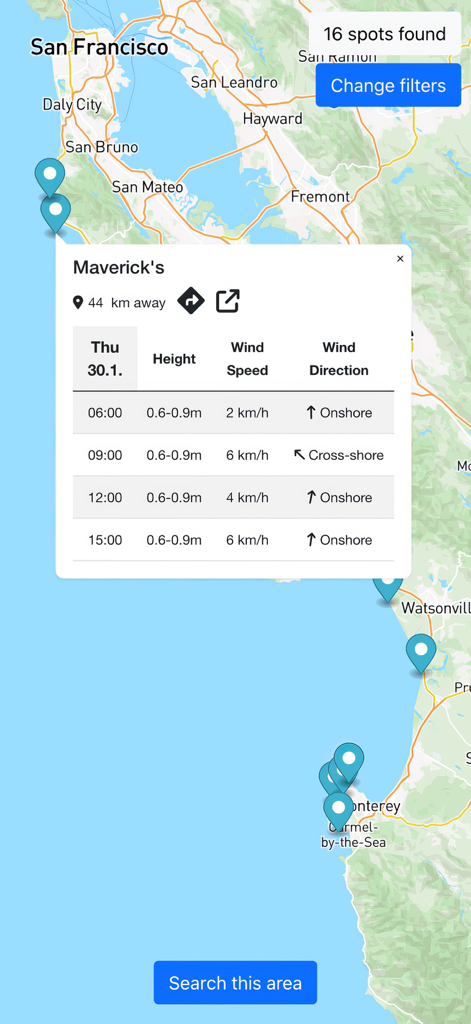The height and width of the screenshot is (1024, 471).
Task: Click Onshore direction in the 06:00 row
Action: pyautogui.click(x=339, y=413)
